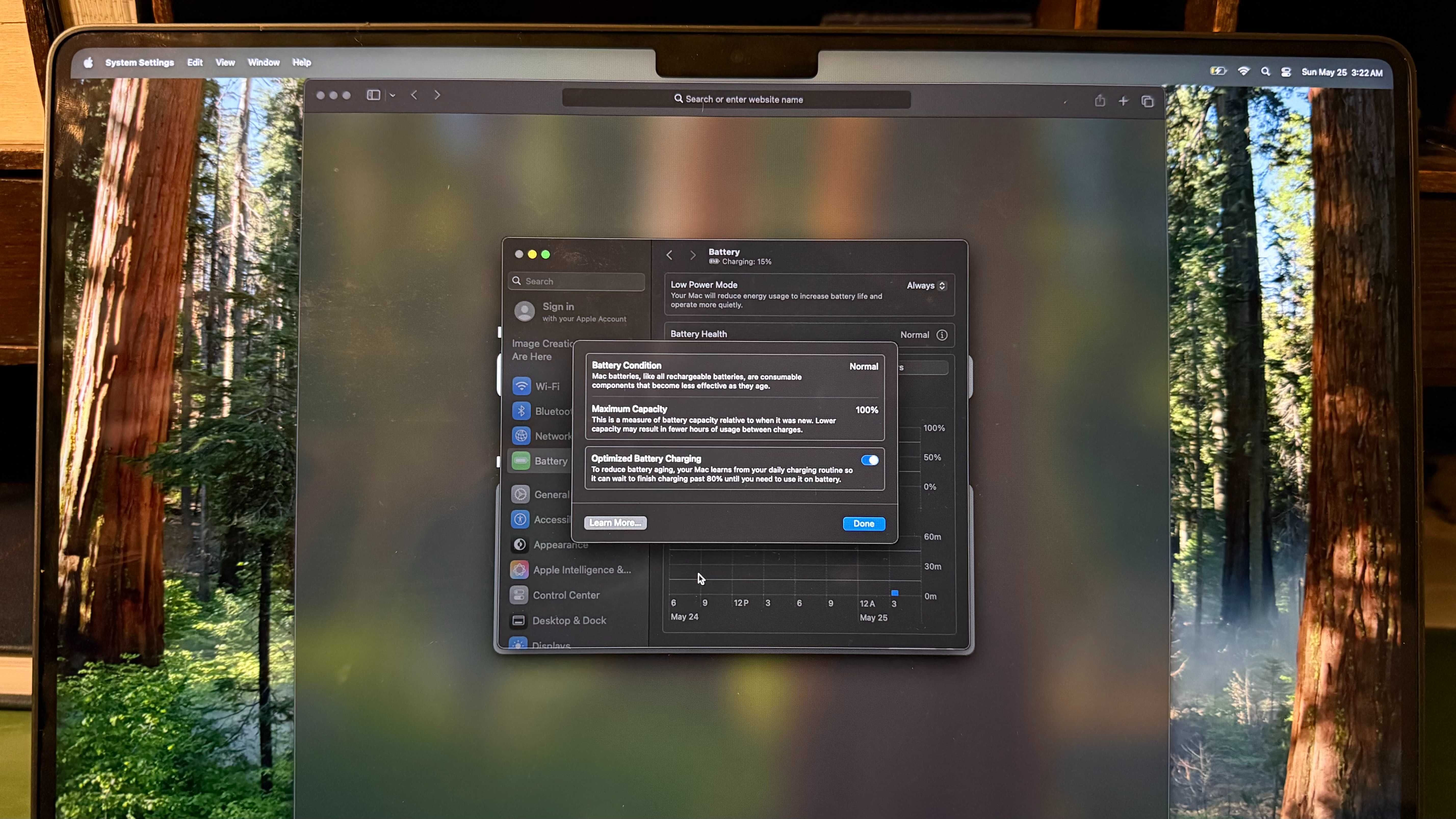Go back in System Settings pane
Image resolution: width=1456 pixels, height=819 pixels.
click(669, 255)
